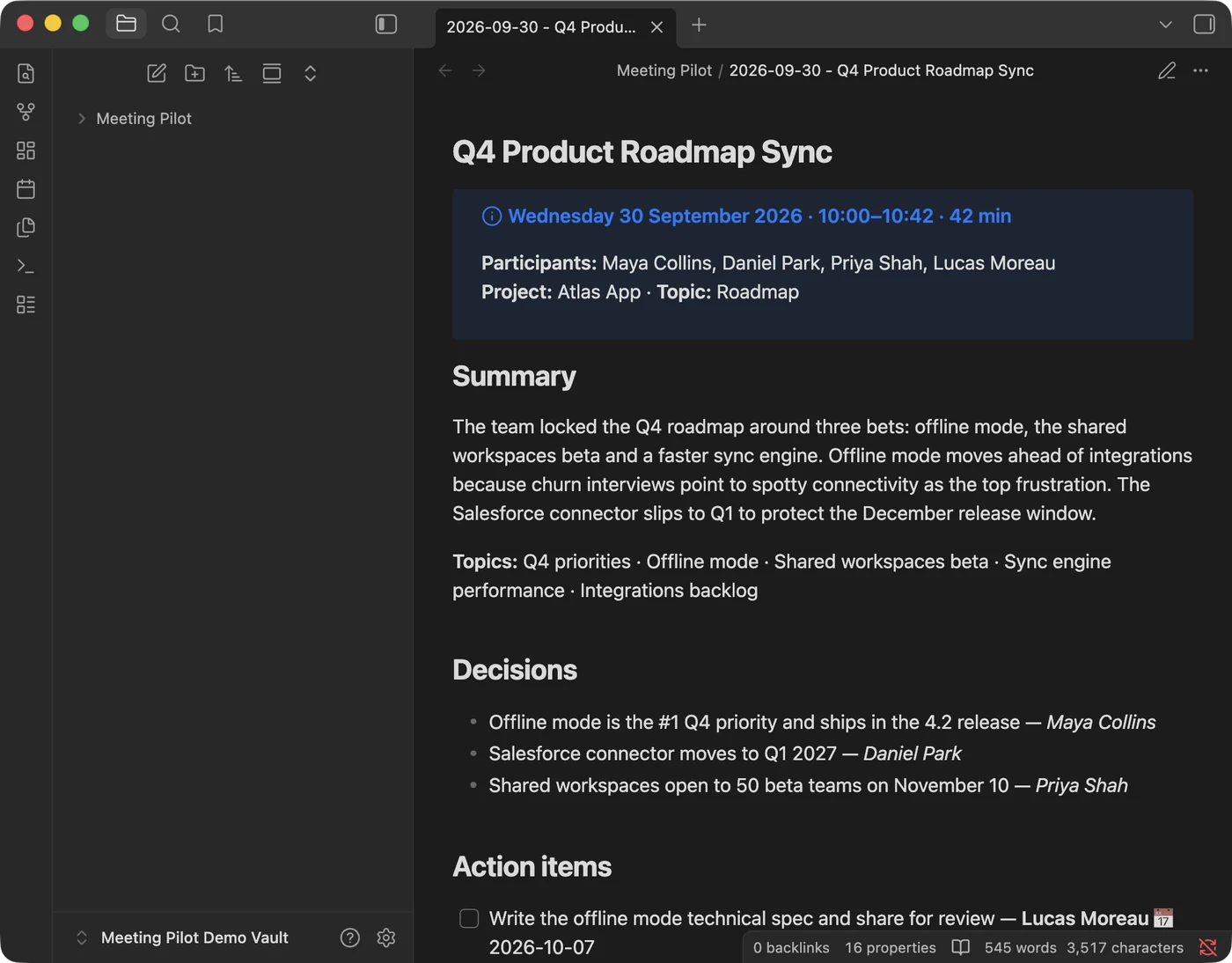Click 16 properties in the status bar

(891, 947)
